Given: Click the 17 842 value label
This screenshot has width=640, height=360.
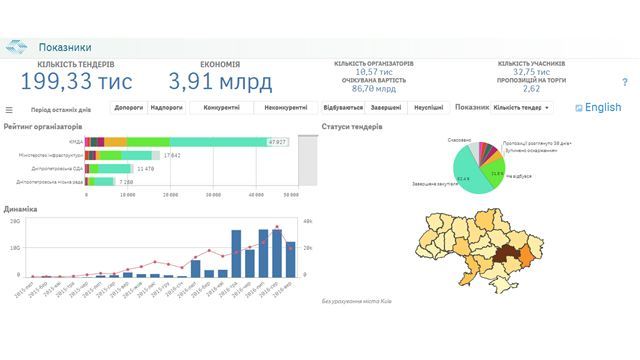Looking at the screenshot, I should tap(172, 156).
